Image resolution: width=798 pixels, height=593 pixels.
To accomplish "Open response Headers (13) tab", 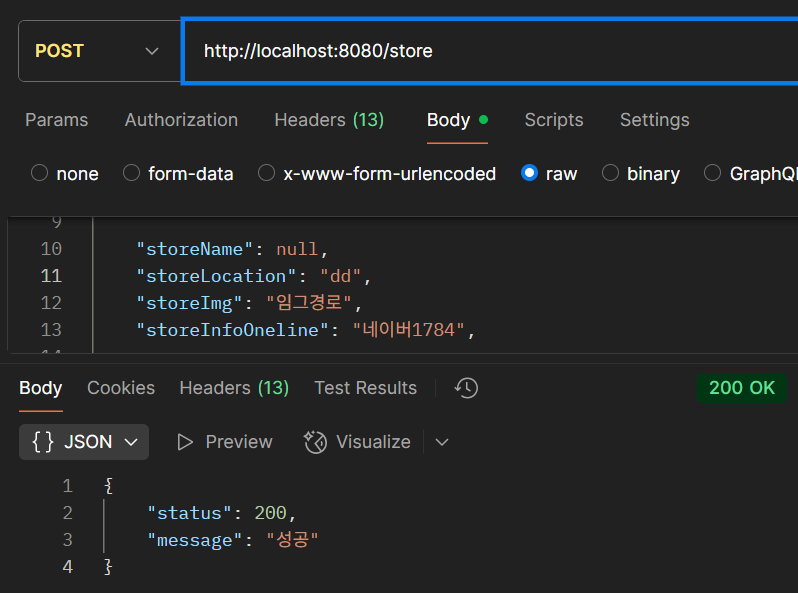I will click(234, 388).
